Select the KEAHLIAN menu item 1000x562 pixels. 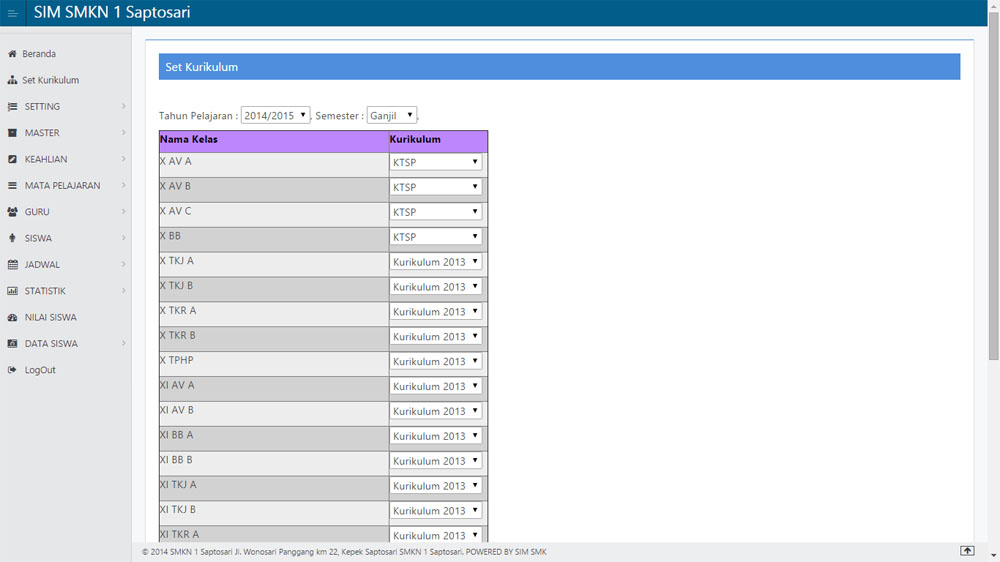(x=46, y=159)
